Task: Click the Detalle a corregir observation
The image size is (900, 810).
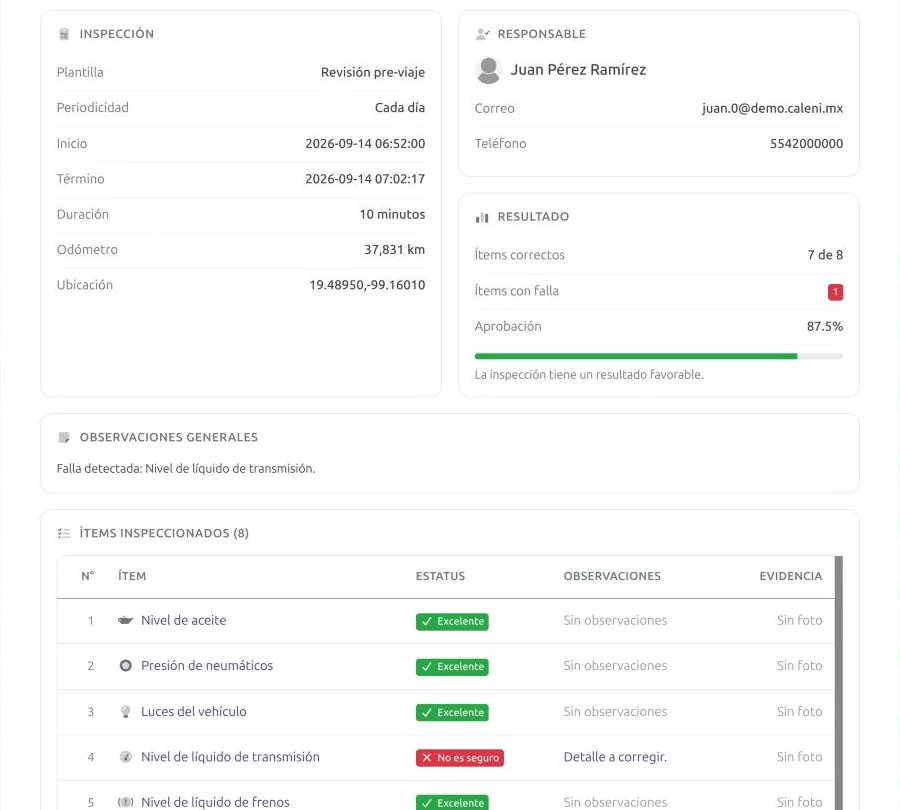Action: (615, 757)
